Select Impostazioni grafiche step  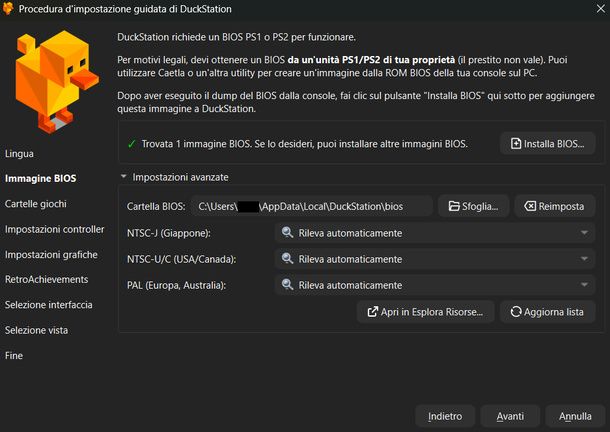point(51,255)
